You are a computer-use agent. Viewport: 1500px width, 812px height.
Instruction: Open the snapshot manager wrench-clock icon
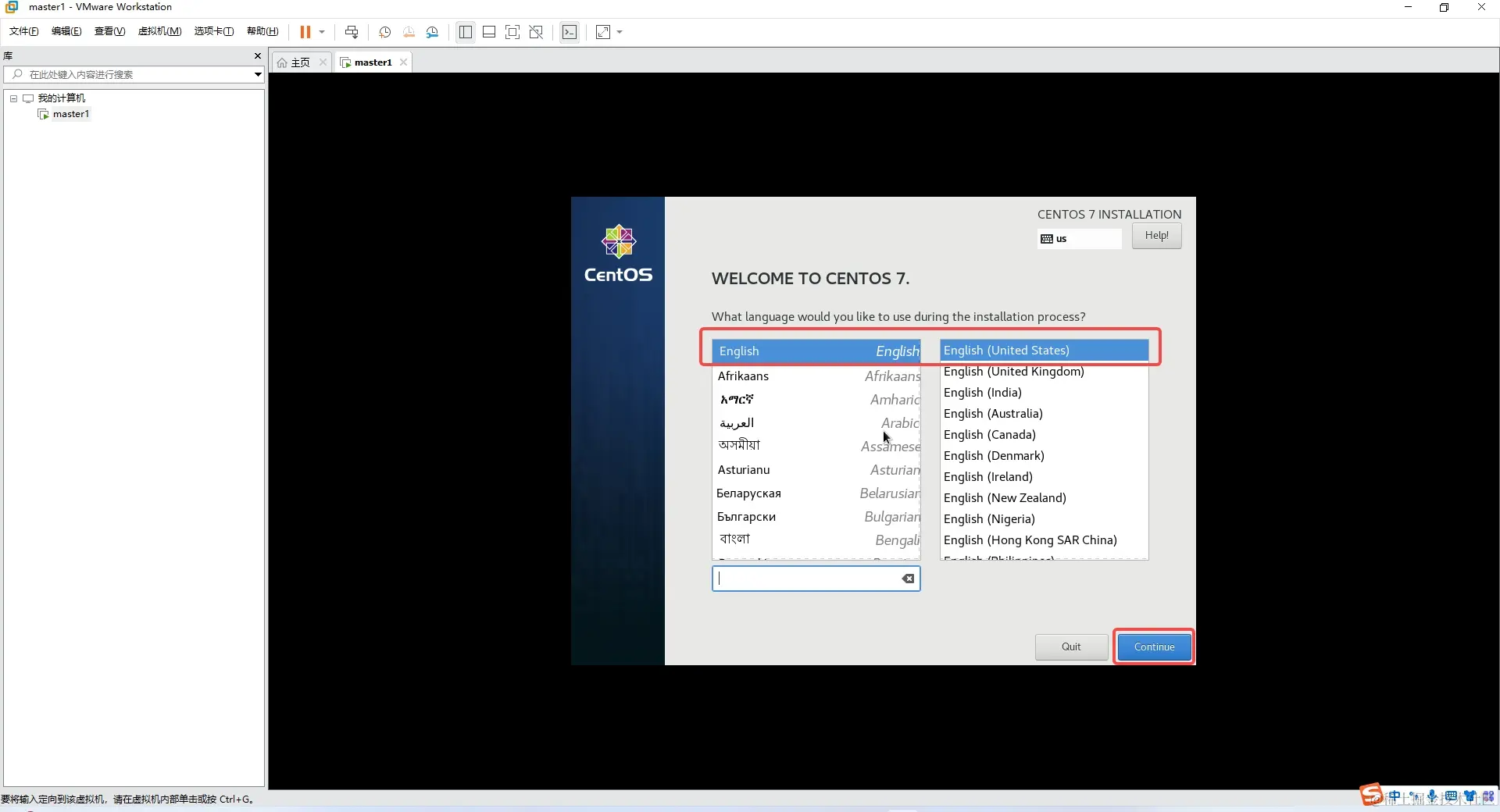click(x=432, y=32)
